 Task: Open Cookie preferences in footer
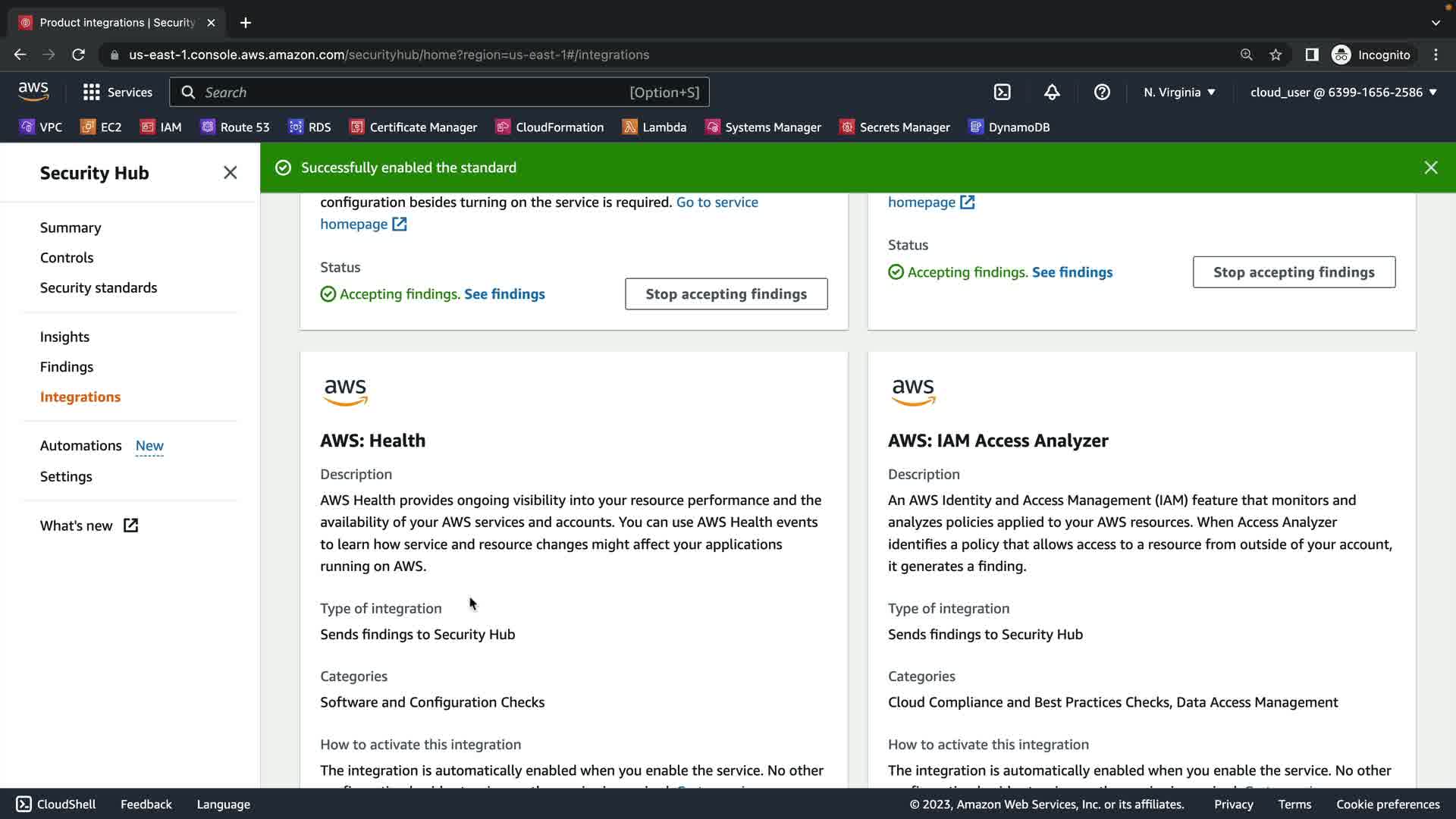(1387, 805)
